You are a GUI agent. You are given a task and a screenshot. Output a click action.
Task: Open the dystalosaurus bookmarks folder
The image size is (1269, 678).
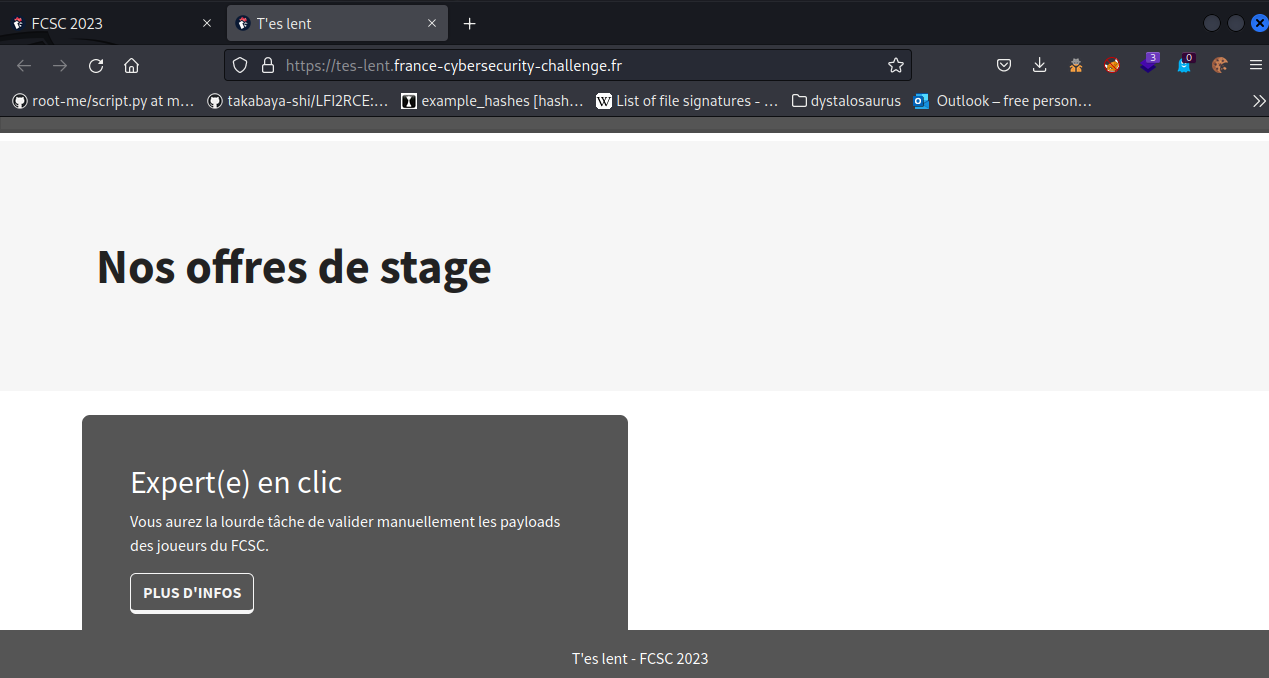845,101
